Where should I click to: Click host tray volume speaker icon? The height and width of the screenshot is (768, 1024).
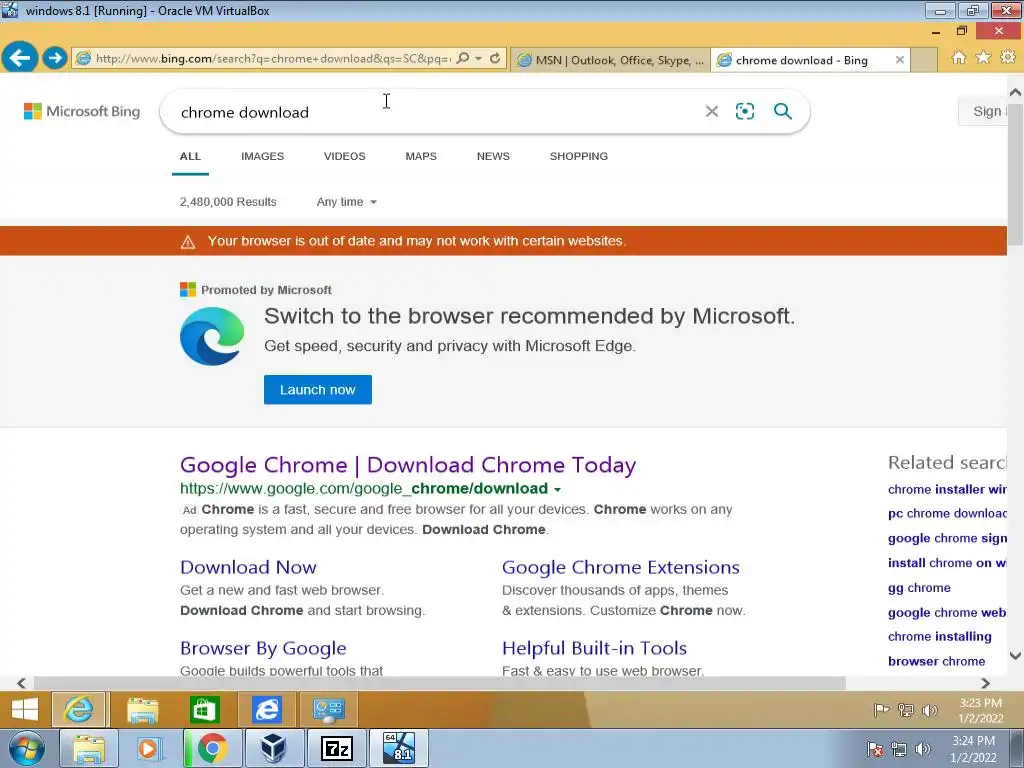pos(923,749)
